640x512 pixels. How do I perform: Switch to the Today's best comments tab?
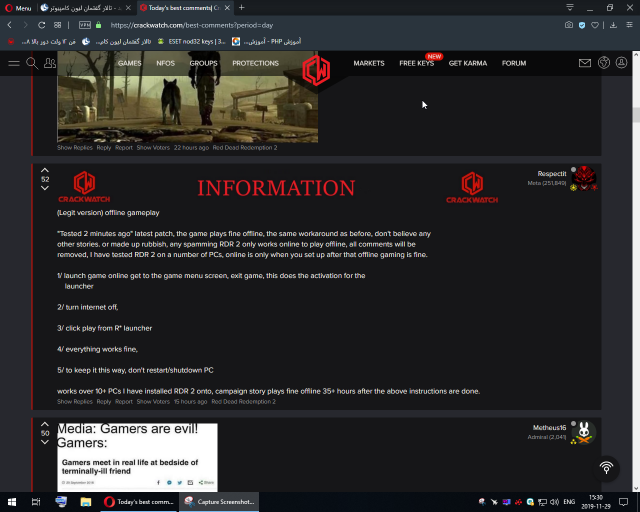point(183,7)
